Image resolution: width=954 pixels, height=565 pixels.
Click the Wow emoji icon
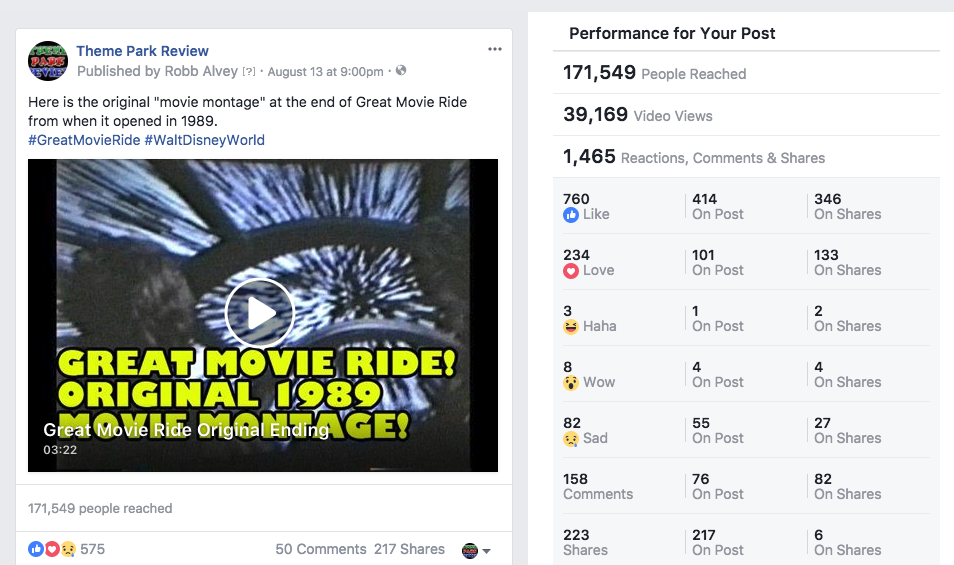[571, 383]
